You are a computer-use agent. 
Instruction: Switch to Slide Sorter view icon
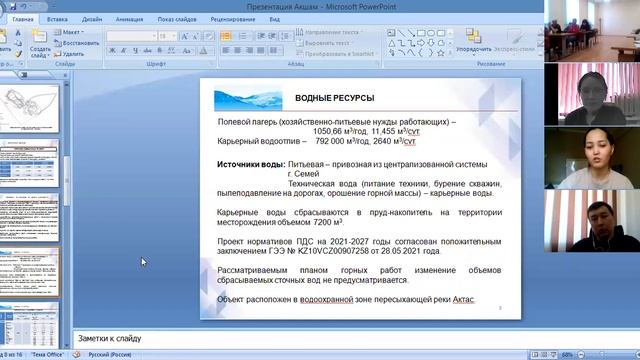click(544, 355)
